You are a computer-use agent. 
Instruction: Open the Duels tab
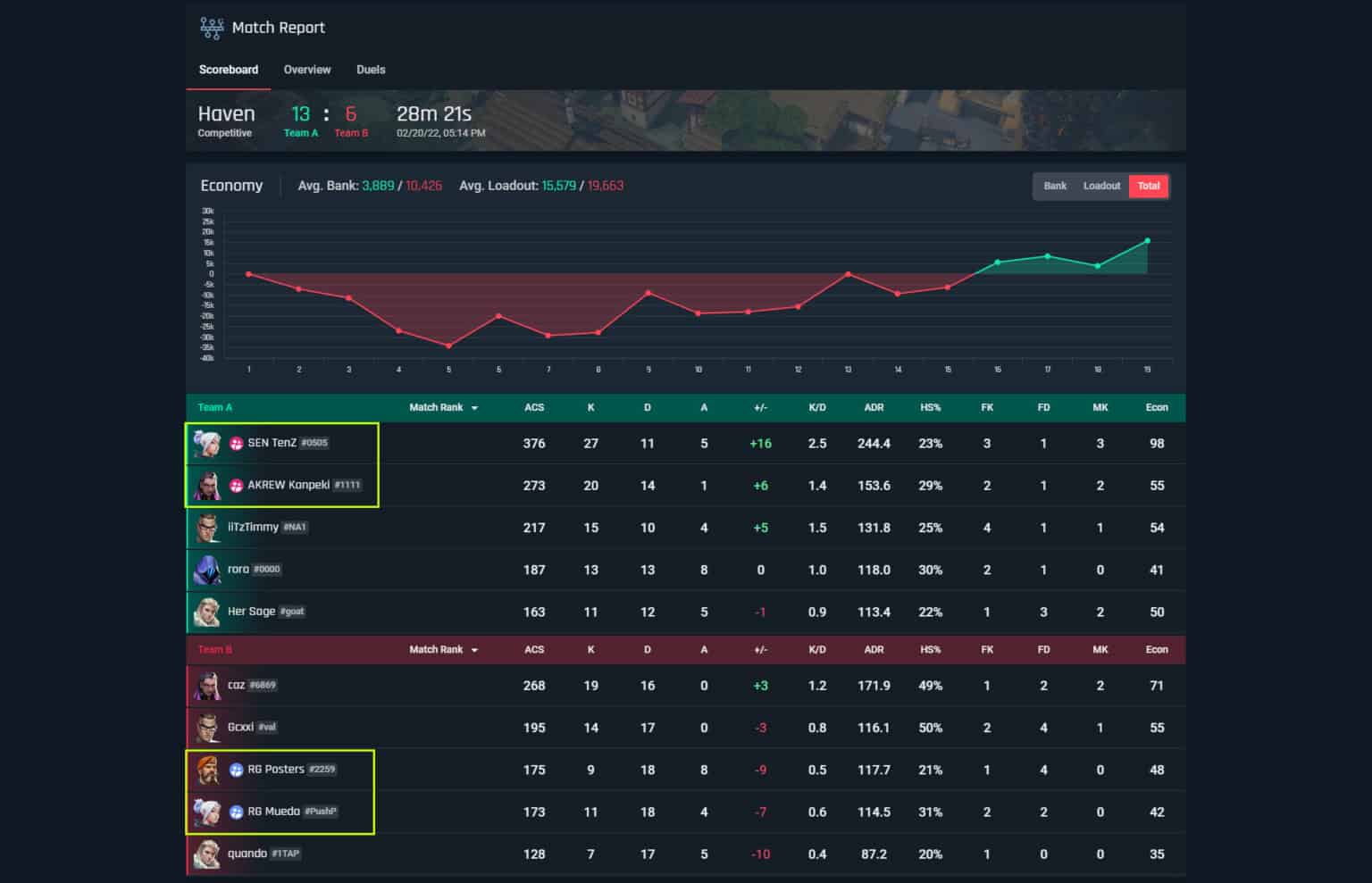click(x=370, y=70)
